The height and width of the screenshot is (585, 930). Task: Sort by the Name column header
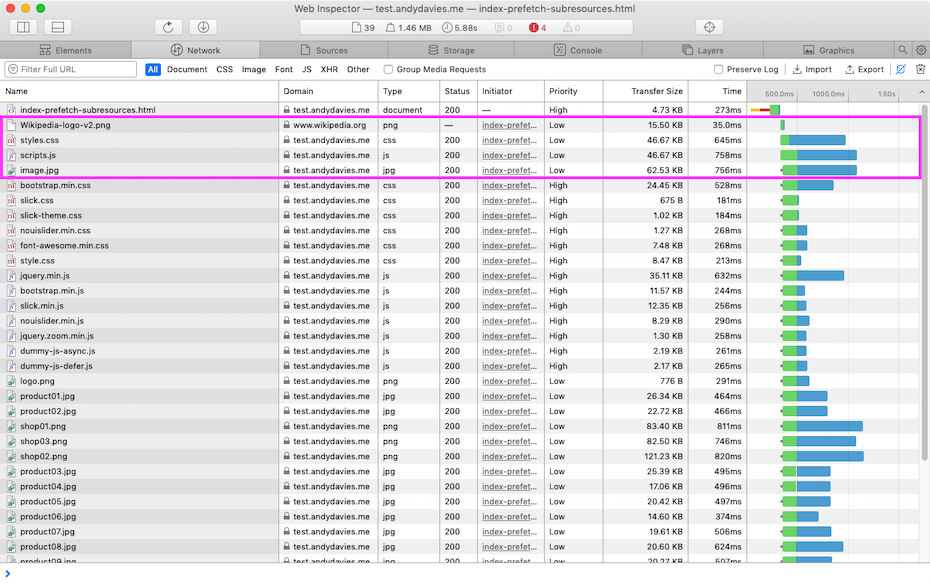(x=139, y=91)
